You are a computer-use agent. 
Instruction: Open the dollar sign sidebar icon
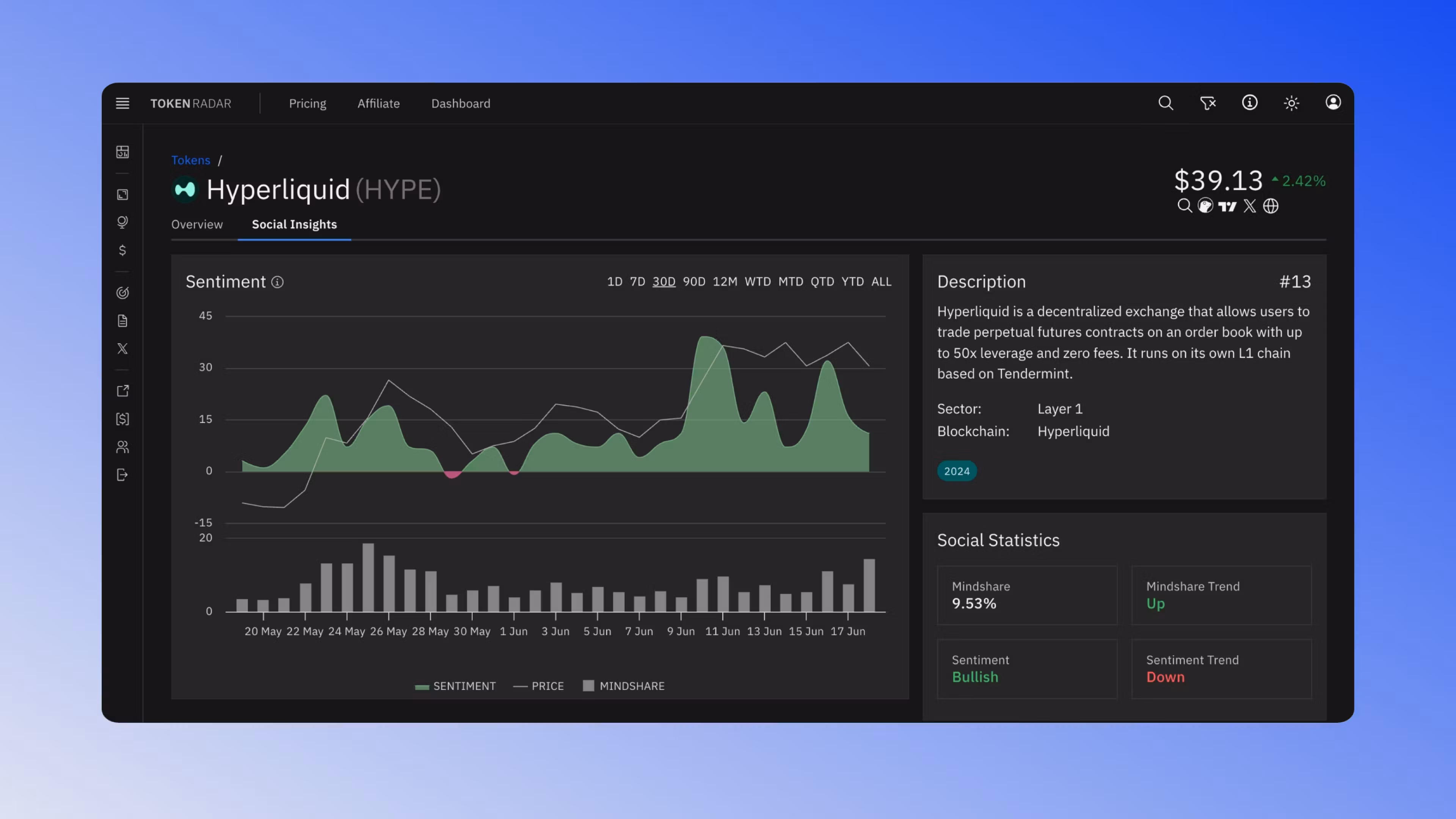click(x=122, y=250)
